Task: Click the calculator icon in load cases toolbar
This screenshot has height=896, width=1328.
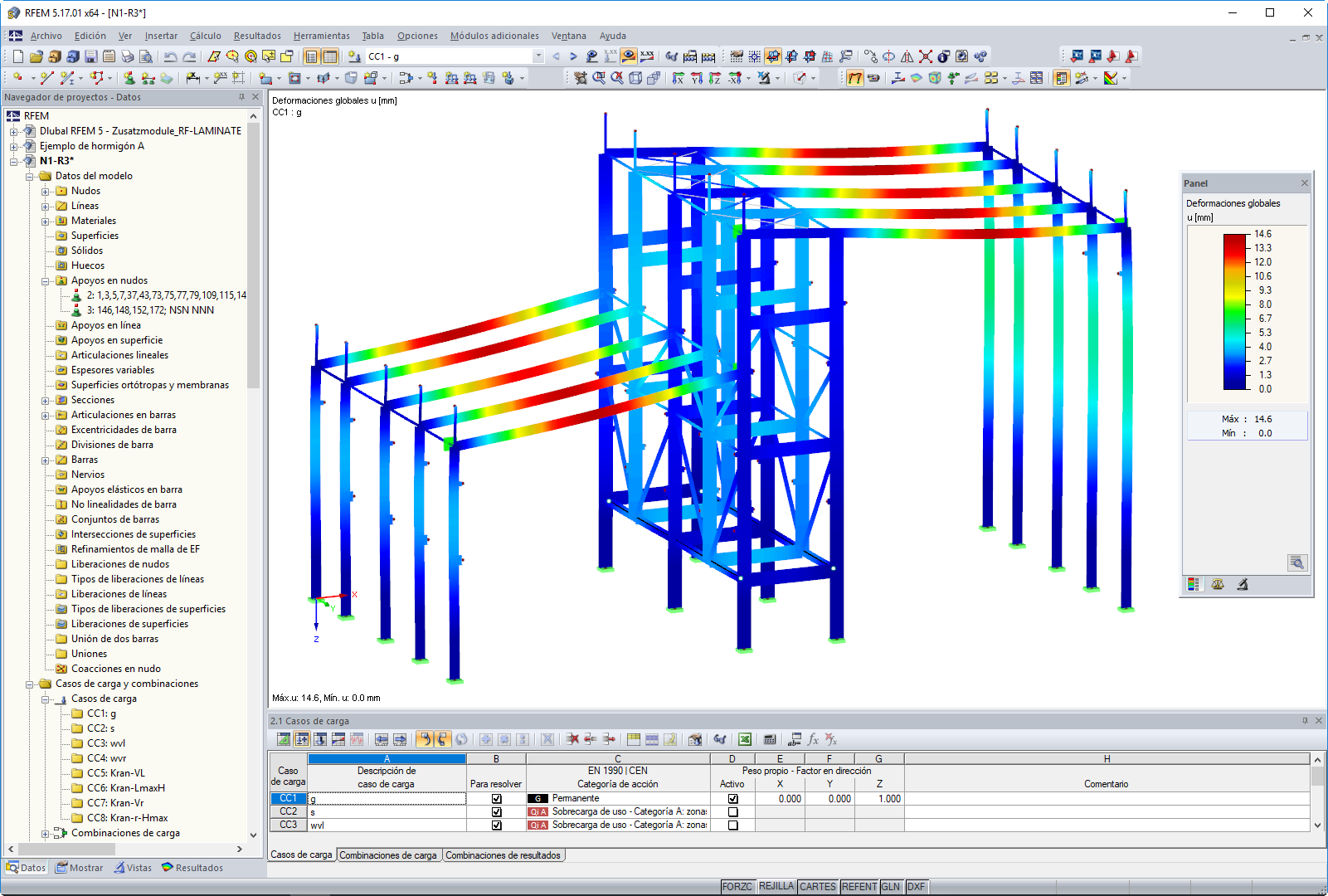Action: (x=769, y=738)
